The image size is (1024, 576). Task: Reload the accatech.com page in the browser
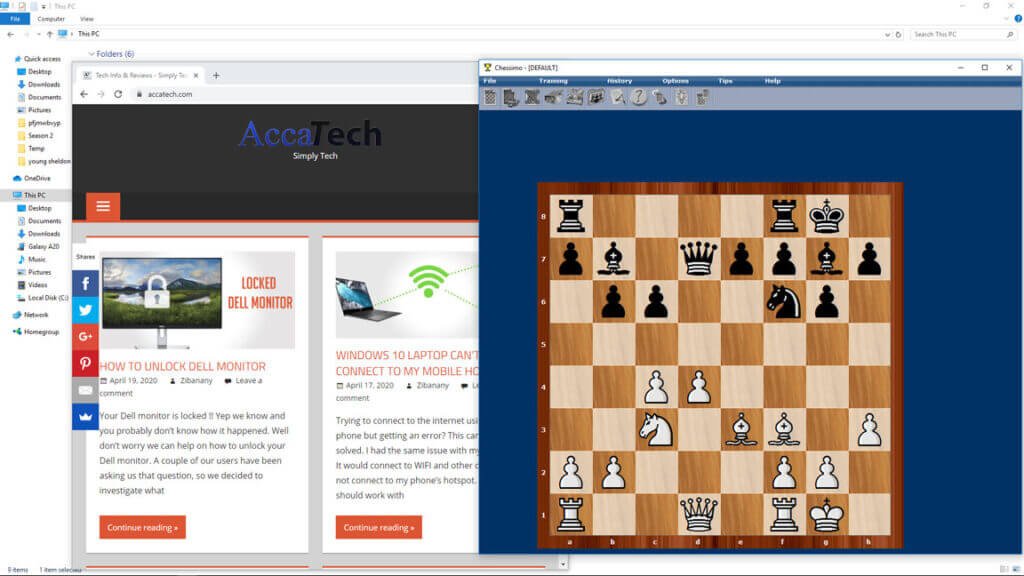[x=118, y=94]
